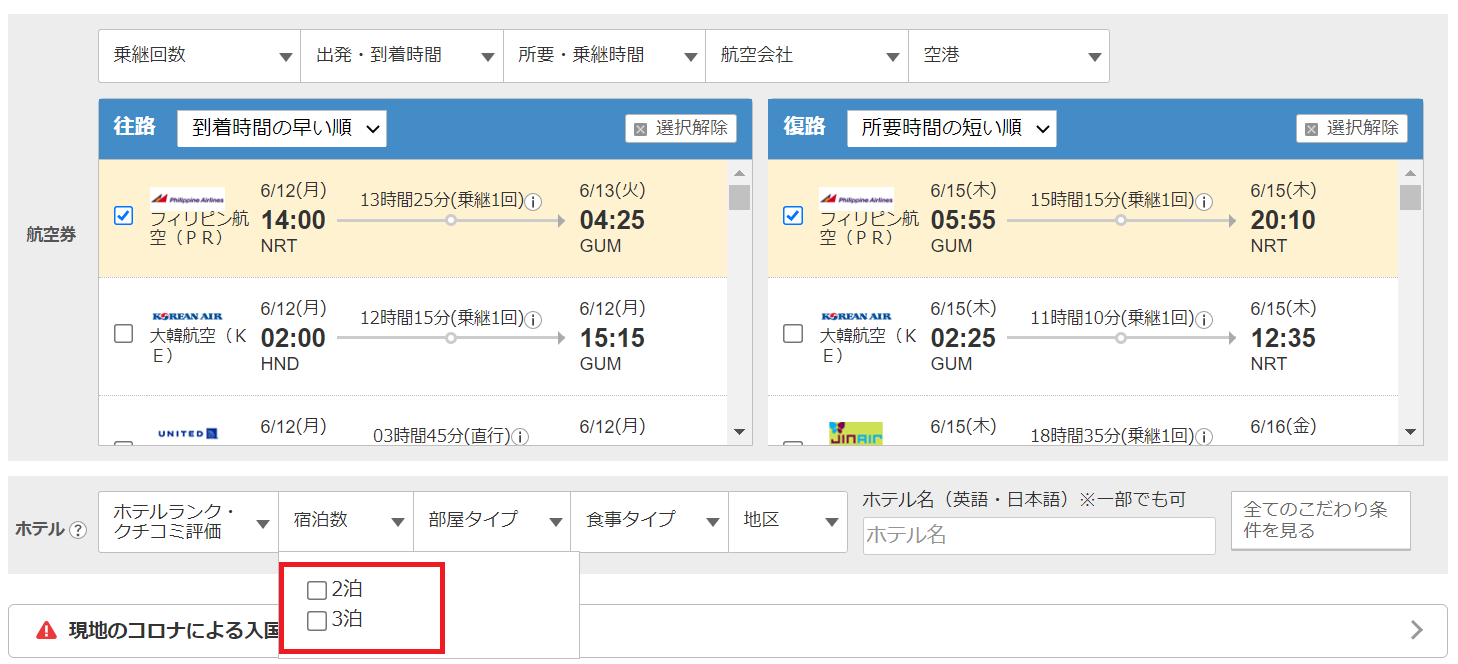Click info icon on Philippine Airlines return duration
Viewport: 1458px width, 664px height.
[1205, 202]
